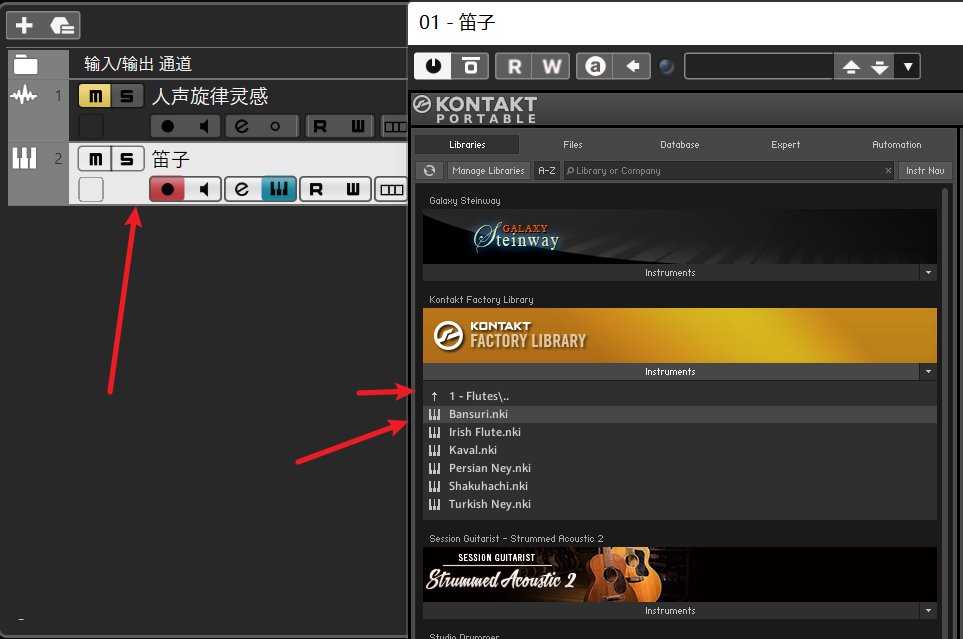Enable plugin write automation W button
Viewport: 963px width, 639px height.
click(x=552, y=66)
